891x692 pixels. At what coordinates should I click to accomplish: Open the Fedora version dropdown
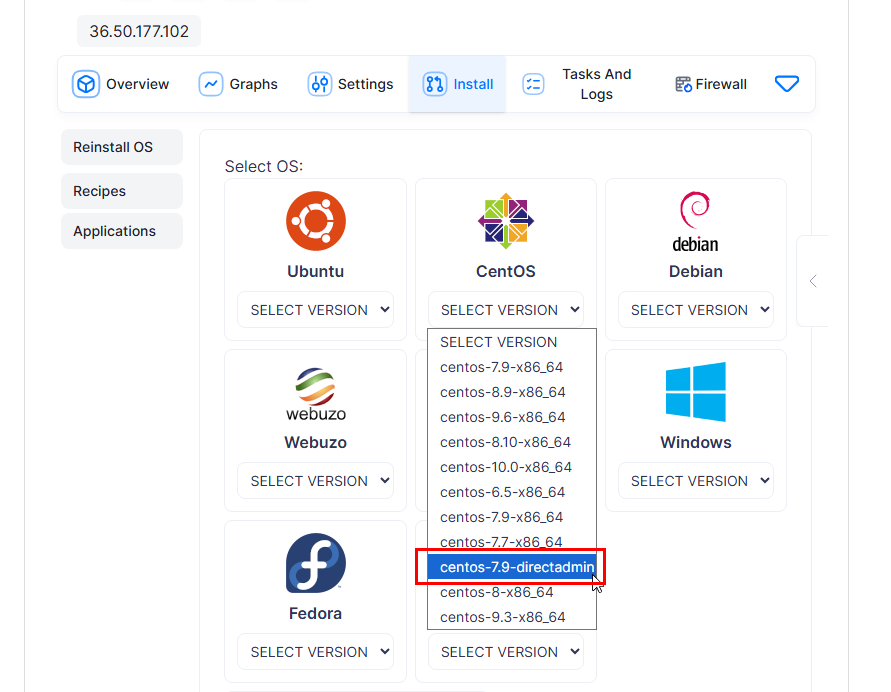click(x=316, y=652)
